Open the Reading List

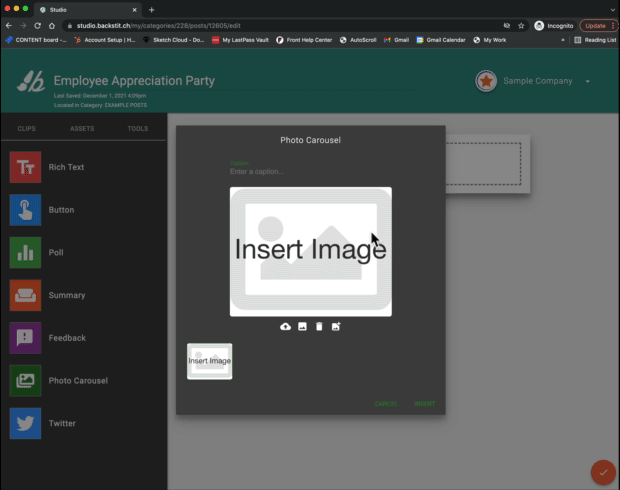(595, 40)
